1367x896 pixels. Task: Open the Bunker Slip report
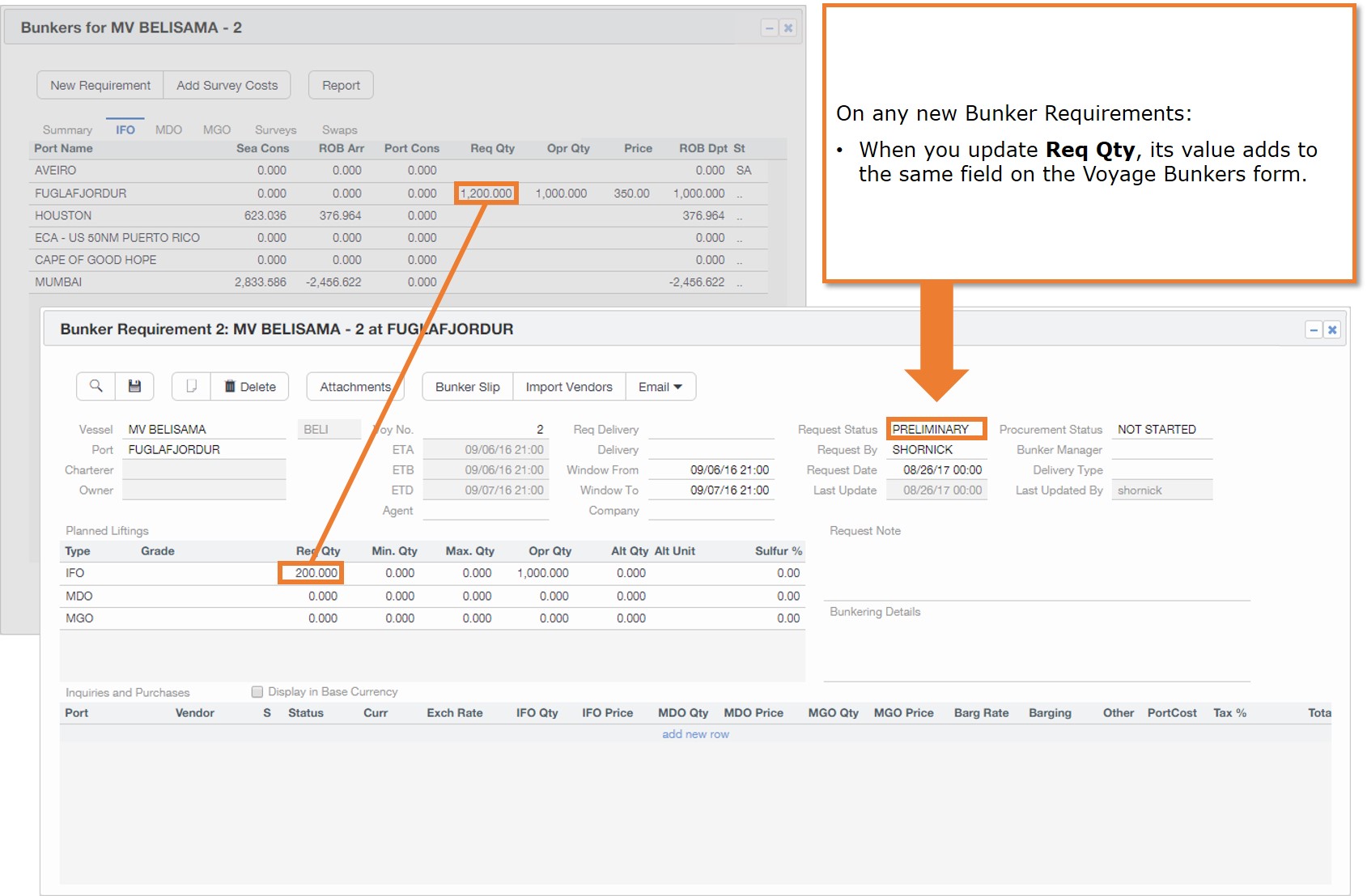coord(467,387)
